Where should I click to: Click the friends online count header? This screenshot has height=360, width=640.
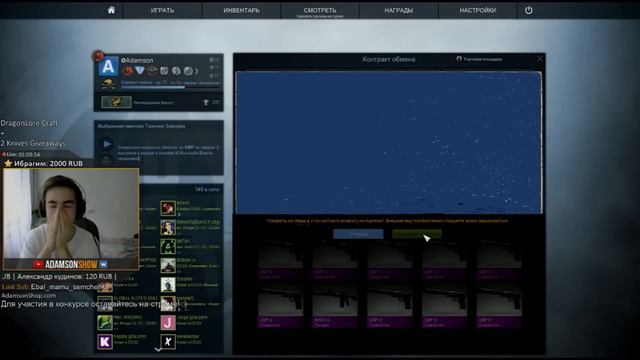[x=207, y=189]
